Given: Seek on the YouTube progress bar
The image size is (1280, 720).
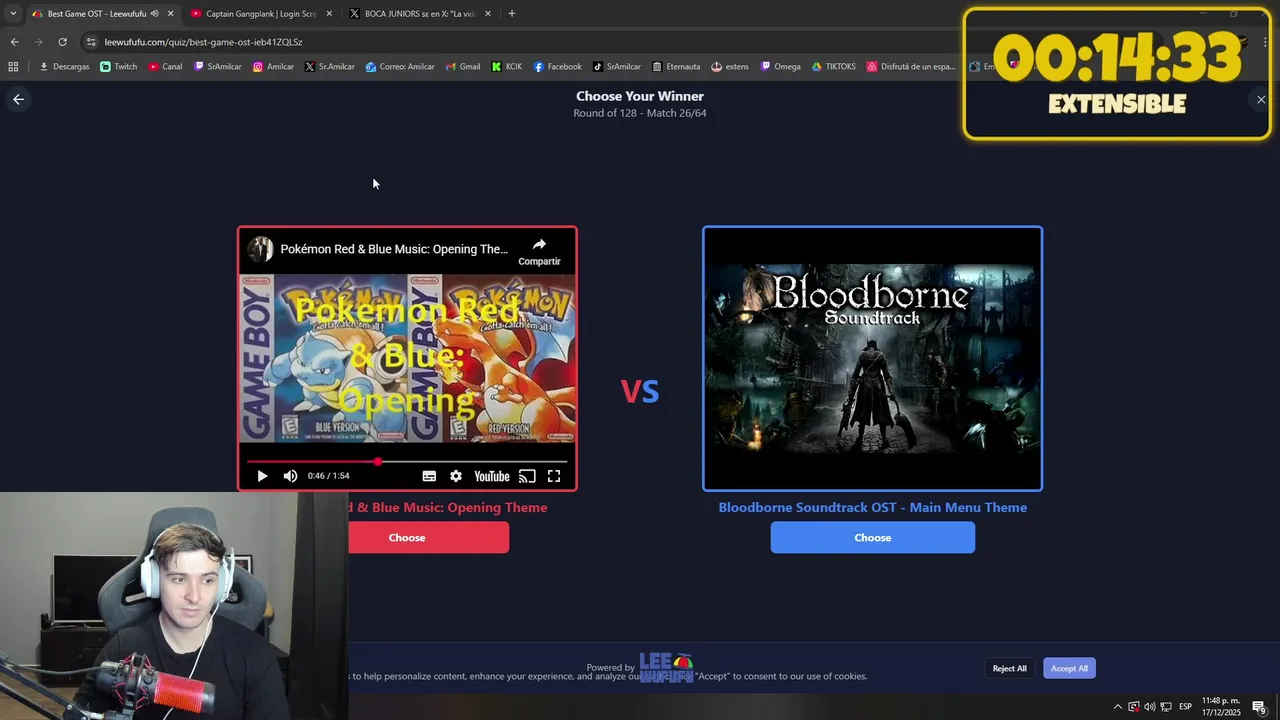Looking at the screenshot, I should pyautogui.click(x=407, y=462).
